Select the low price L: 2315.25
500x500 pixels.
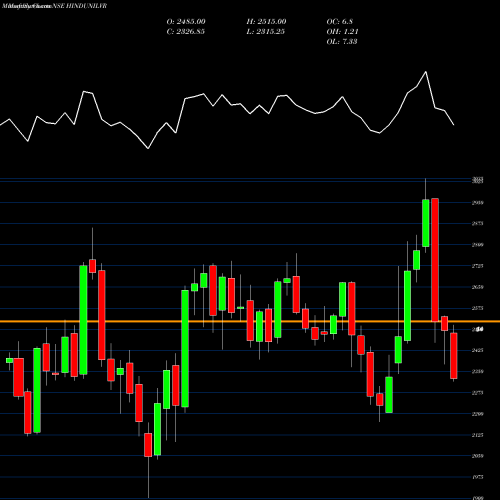point(266,32)
